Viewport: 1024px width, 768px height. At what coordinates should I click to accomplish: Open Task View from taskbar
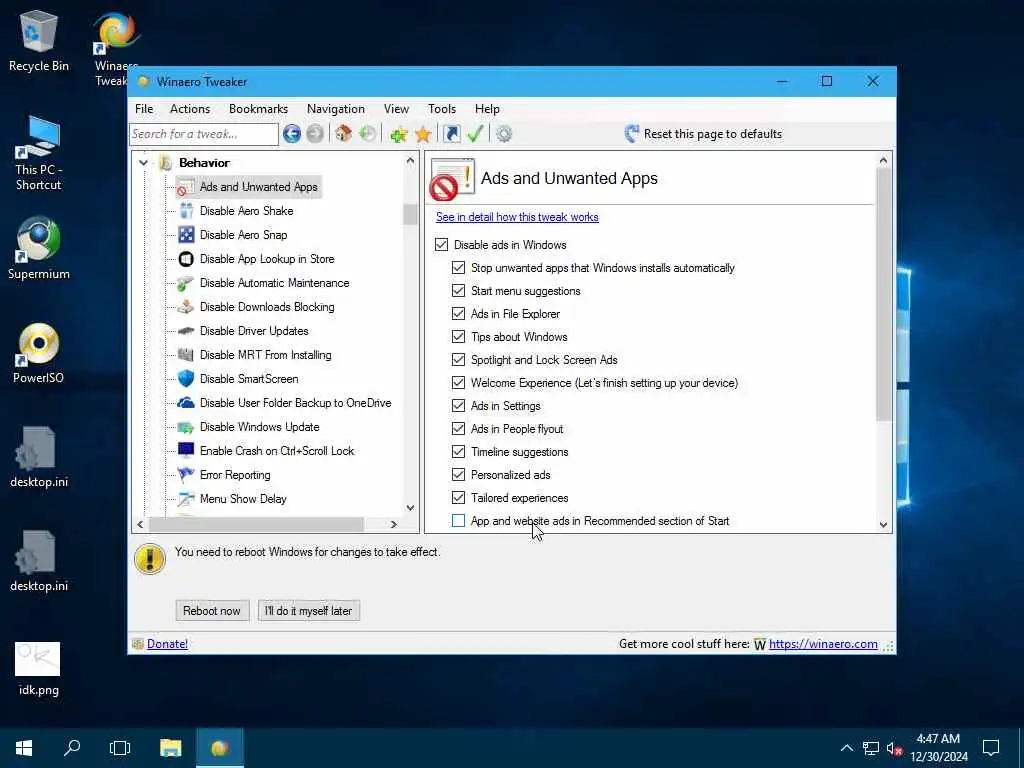tap(120, 748)
